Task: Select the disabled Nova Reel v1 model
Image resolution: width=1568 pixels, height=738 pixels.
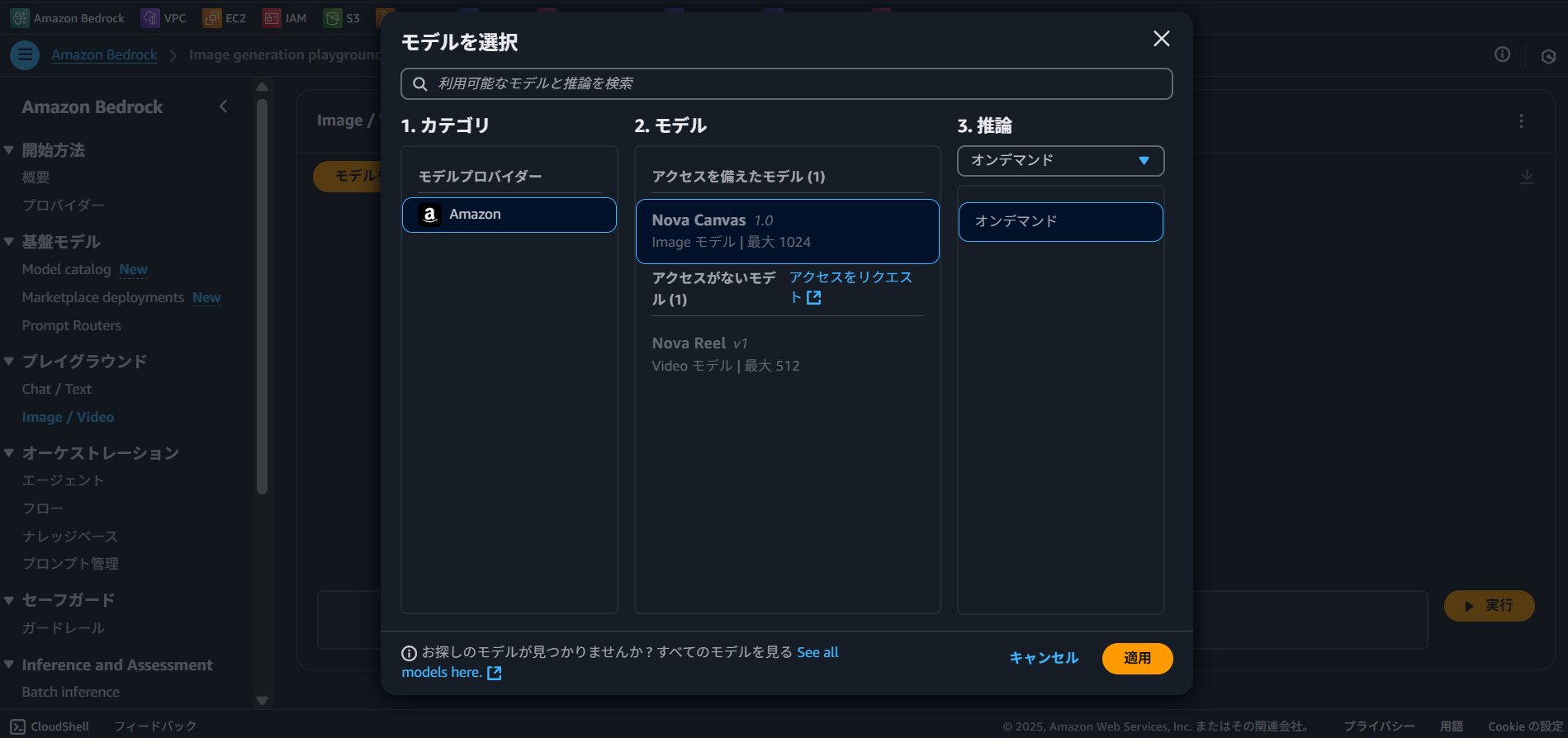Action: (788, 354)
